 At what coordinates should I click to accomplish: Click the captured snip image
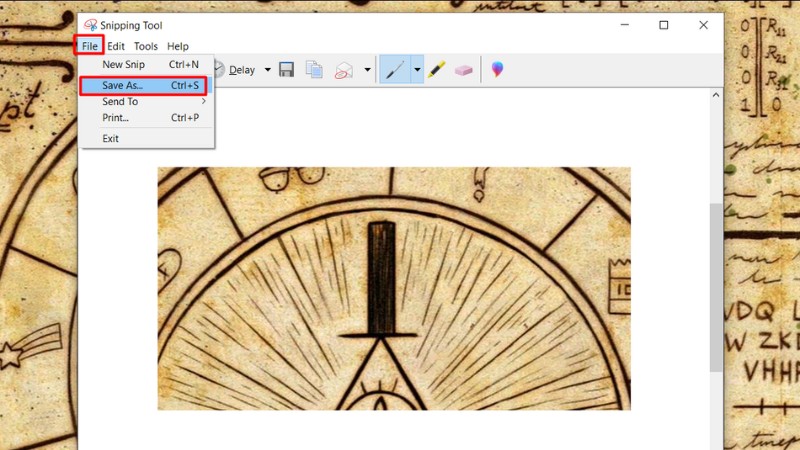(x=394, y=288)
